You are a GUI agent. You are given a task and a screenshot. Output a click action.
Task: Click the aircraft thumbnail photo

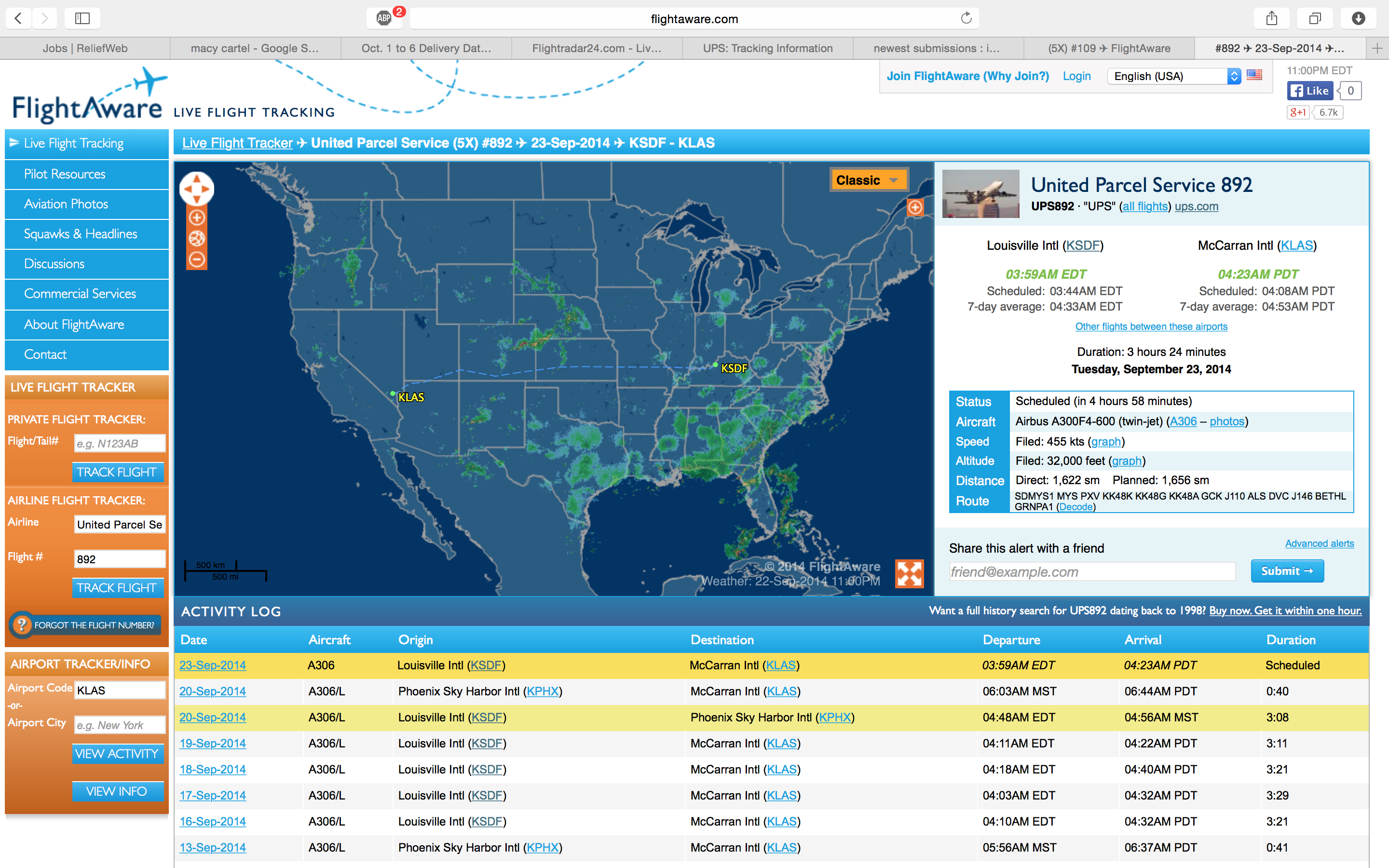pyautogui.click(x=981, y=194)
